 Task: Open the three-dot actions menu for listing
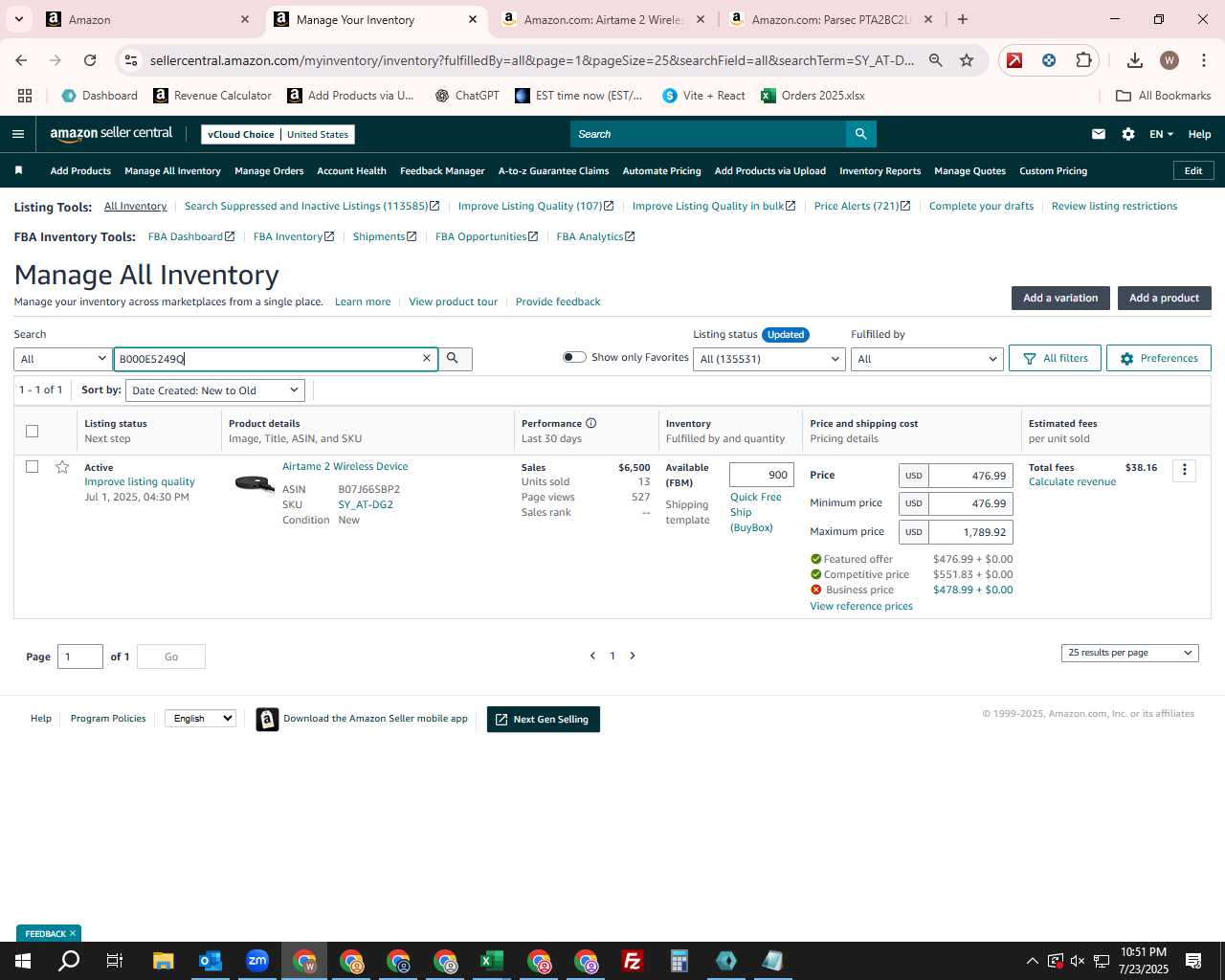click(1184, 470)
